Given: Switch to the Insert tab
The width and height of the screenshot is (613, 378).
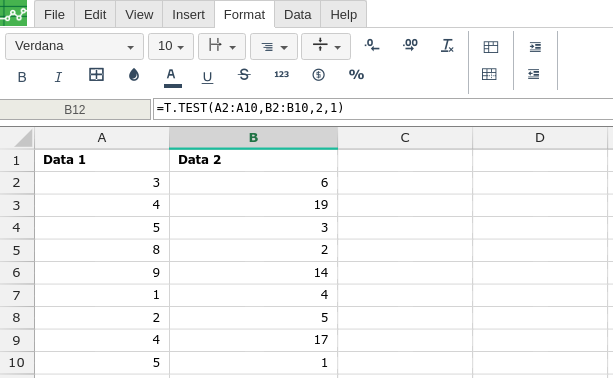Looking at the screenshot, I should coord(188,14).
